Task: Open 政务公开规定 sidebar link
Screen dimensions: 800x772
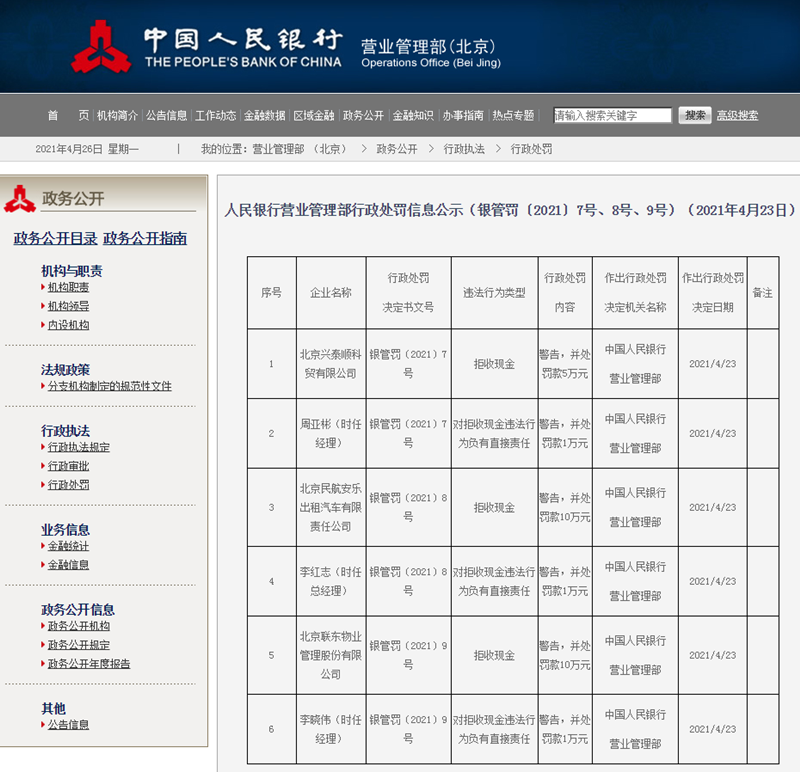Action: click(x=79, y=645)
